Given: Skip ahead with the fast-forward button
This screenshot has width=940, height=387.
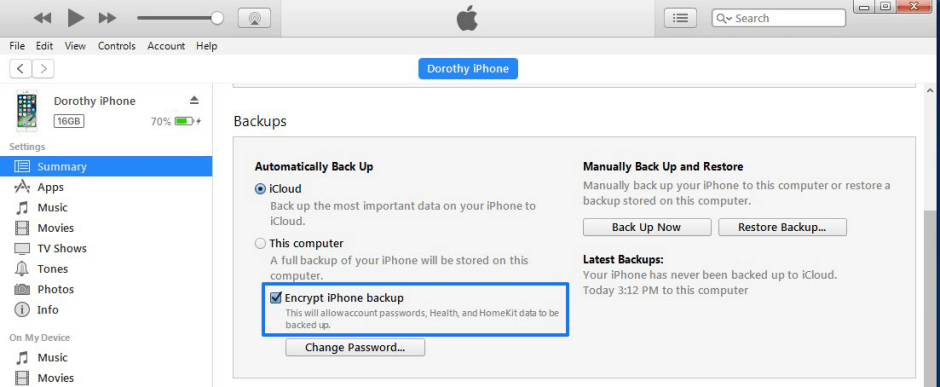Looking at the screenshot, I should click(107, 18).
